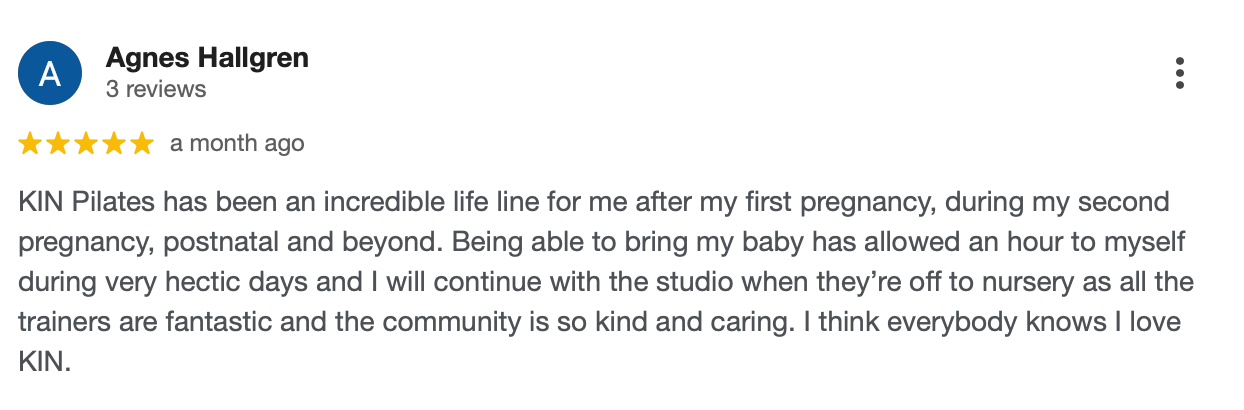Click the "3 reviews" text
This screenshot has width=1244, height=410.
pyautogui.click(x=156, y=89)
